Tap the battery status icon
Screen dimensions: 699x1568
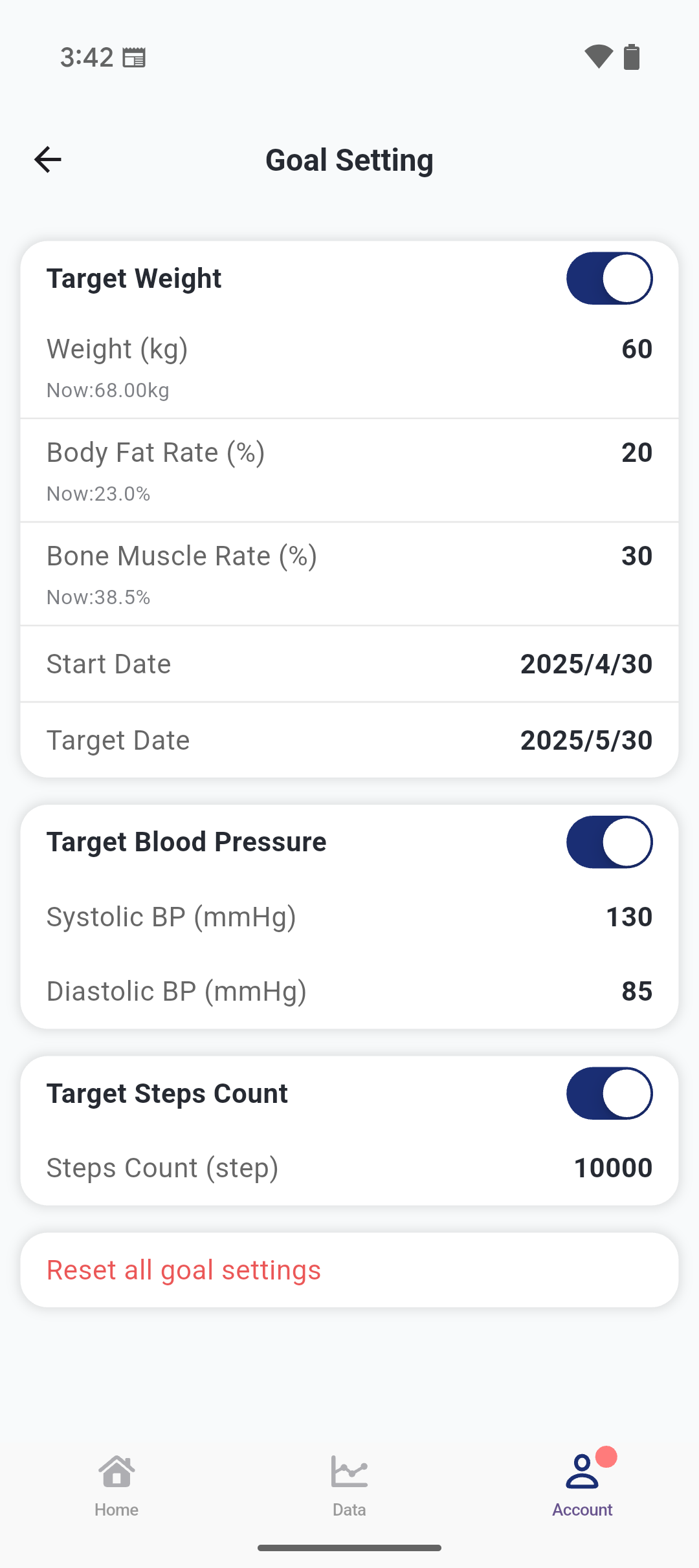click(632, 57)
